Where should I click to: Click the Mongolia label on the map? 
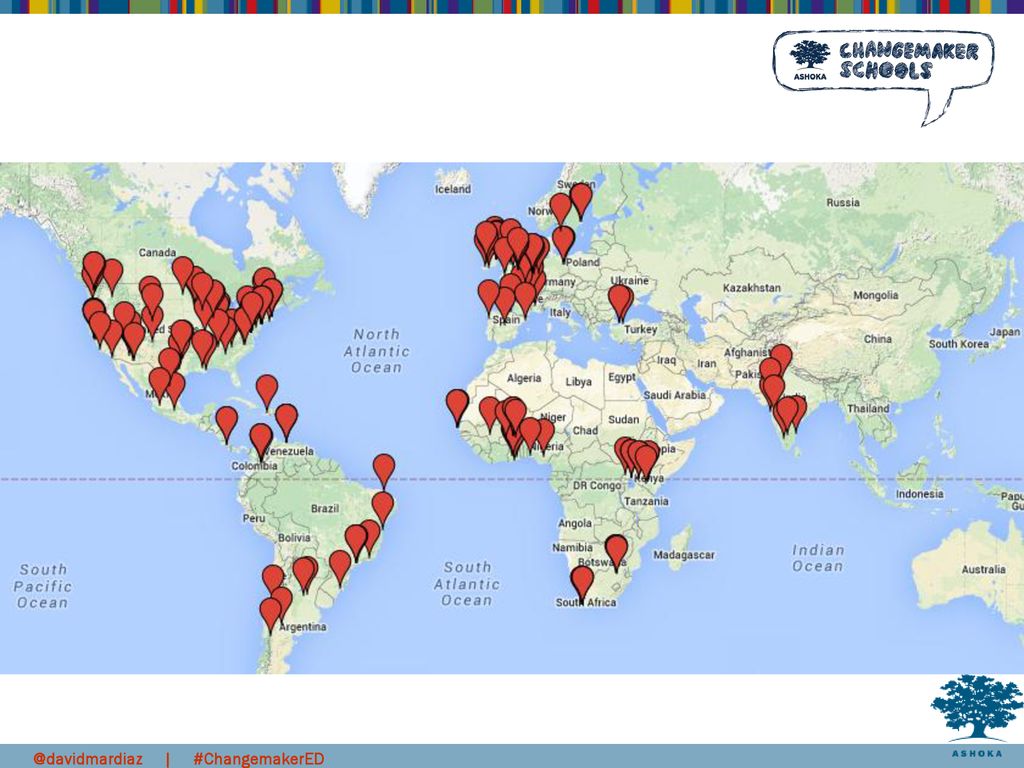click(876, 295)
